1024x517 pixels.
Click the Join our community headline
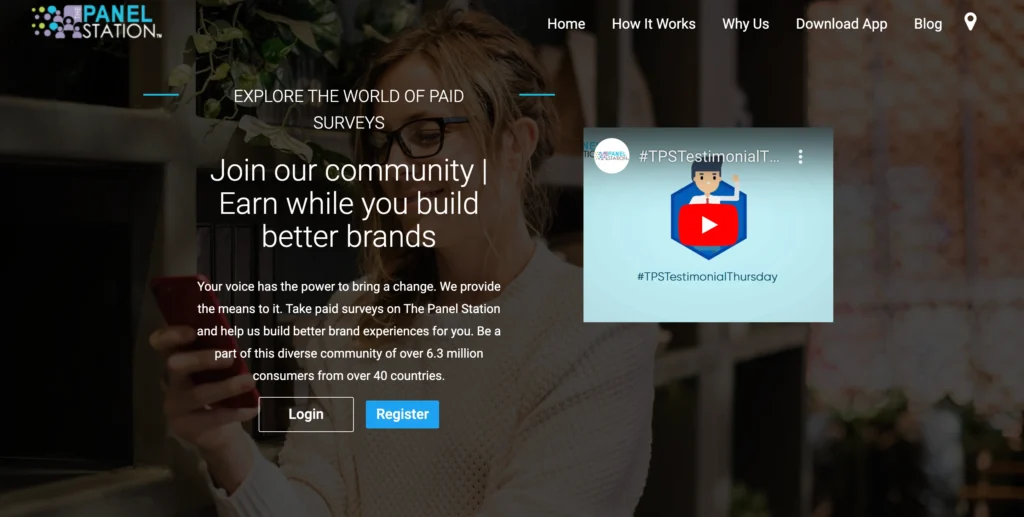tap(349, 203)
